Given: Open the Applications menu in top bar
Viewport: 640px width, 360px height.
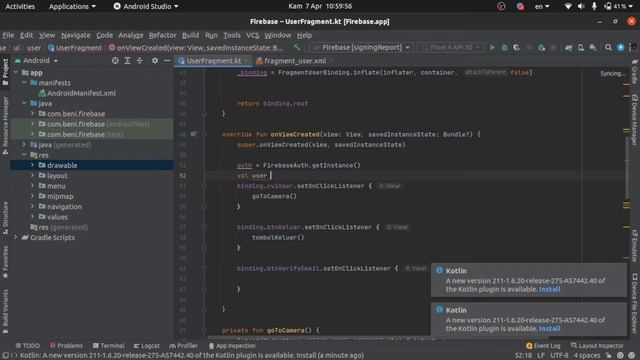Looking at the screenshot, I should pos(72,6).
